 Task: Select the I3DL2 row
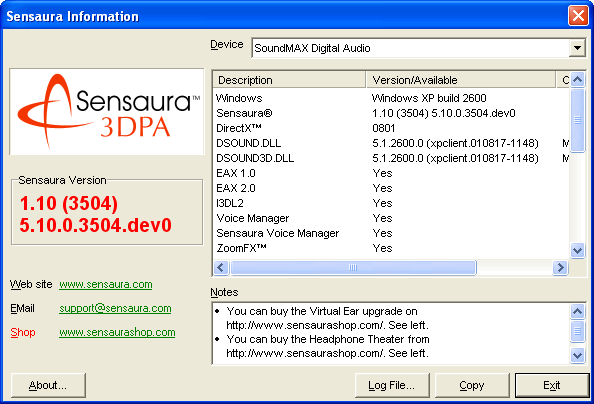(x=391, y=203)
